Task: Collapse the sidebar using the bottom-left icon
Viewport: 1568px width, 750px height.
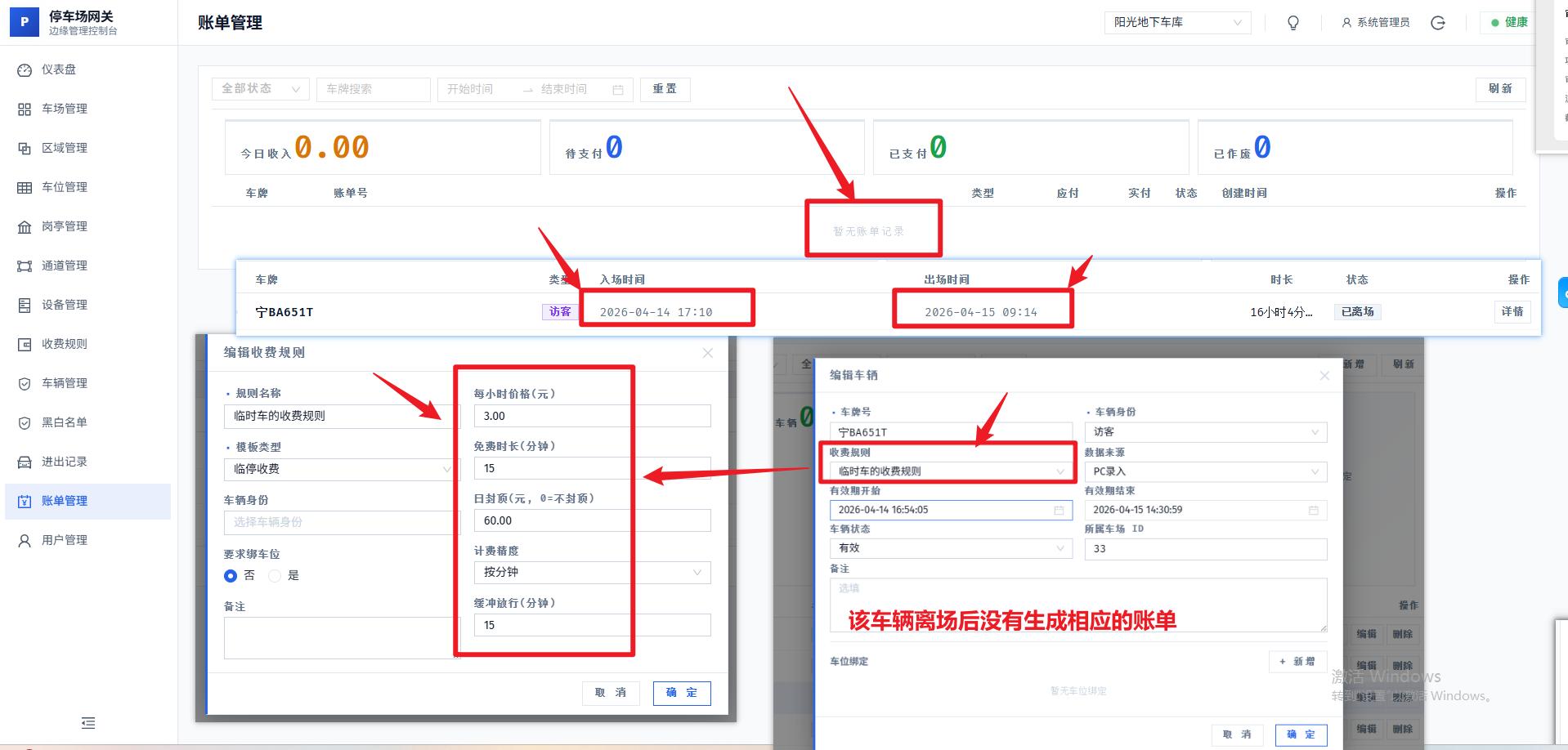Action: pos(87,723)
